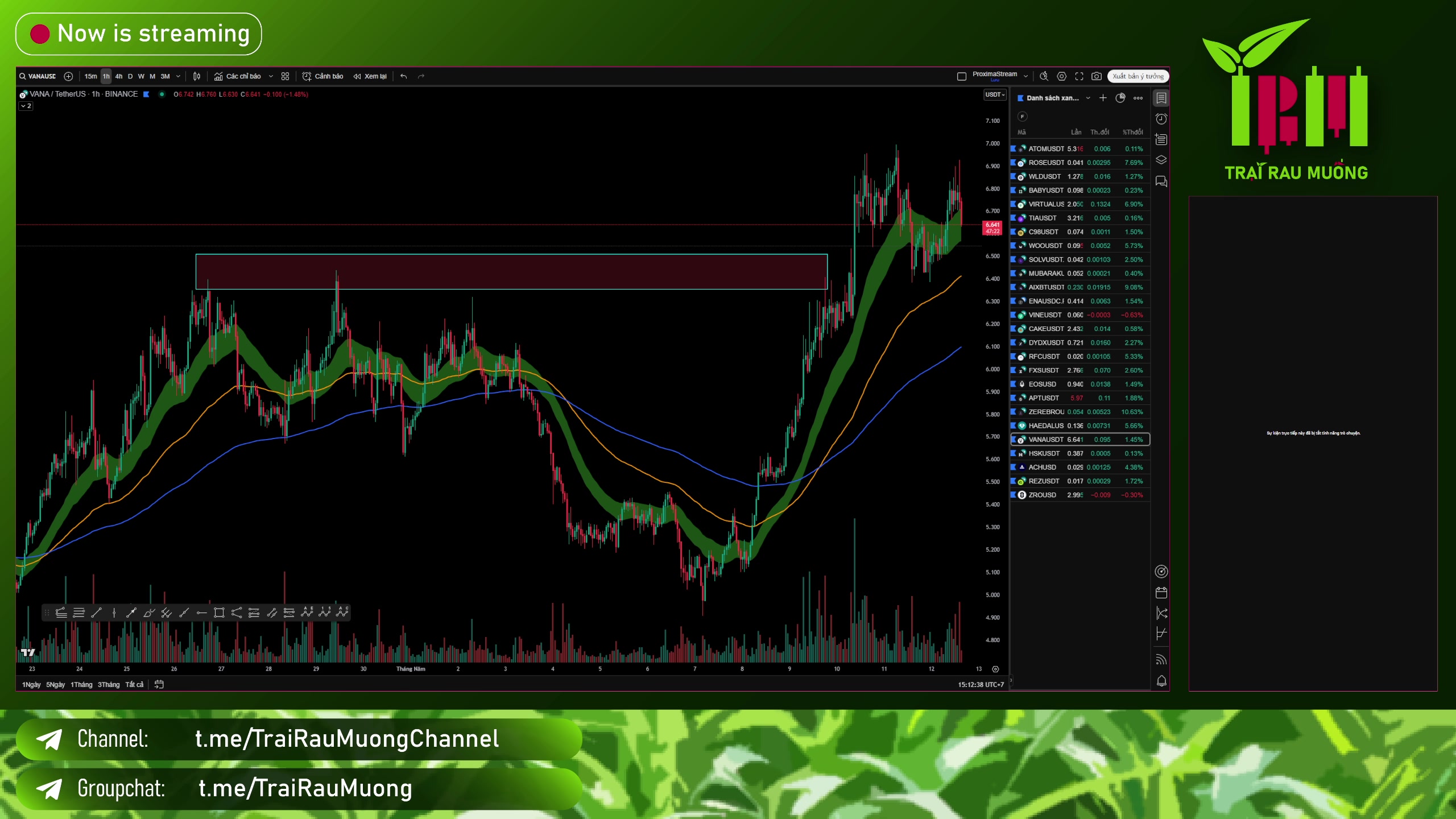Image resolution: width=1456 pixels, height=819 pixels.
Task: Collapse the indicators legend showing 2
Action: pyautogui.click(x=26, y=106)
